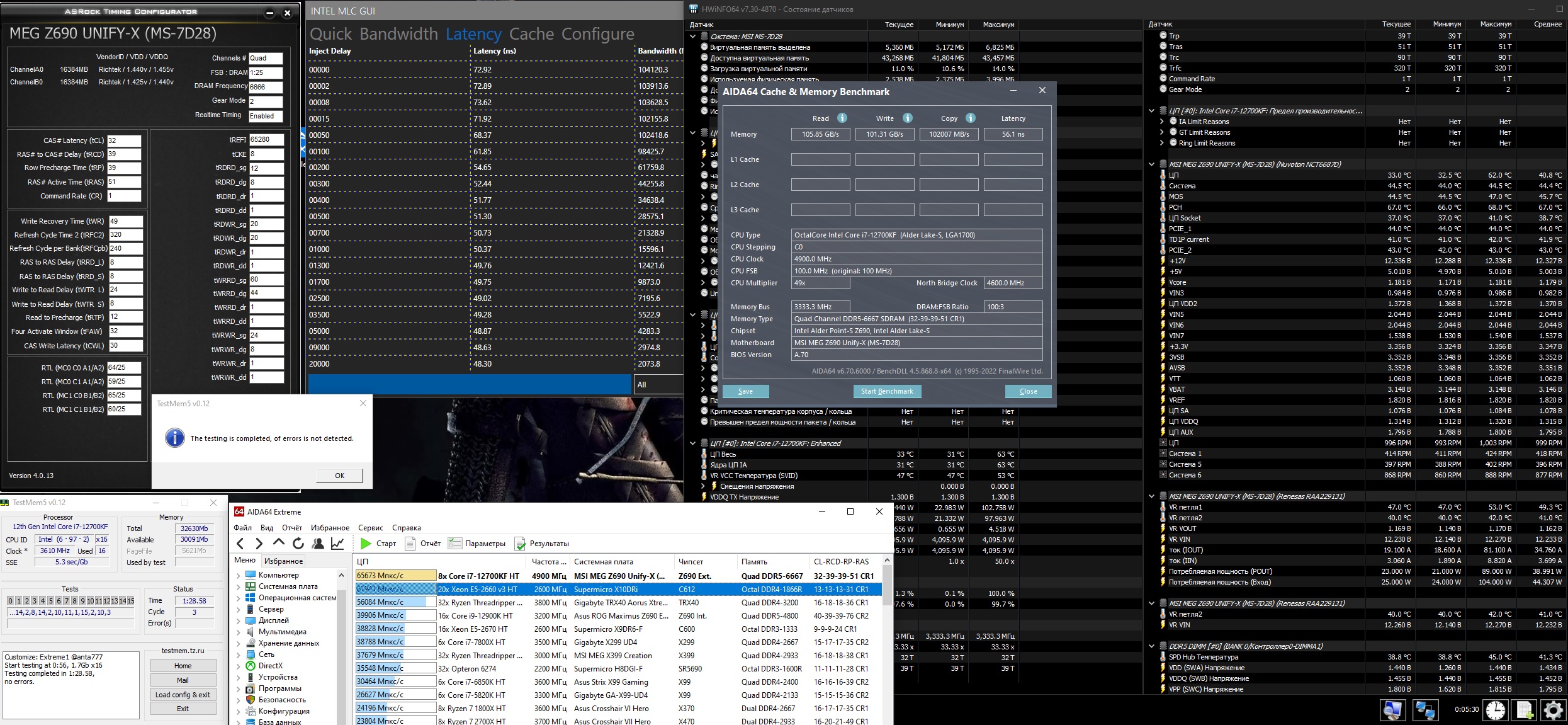Expand the IA Limit Reasons sensor row
The height and width of the screenshot is (725, 1568).
tap(1161, 122)
